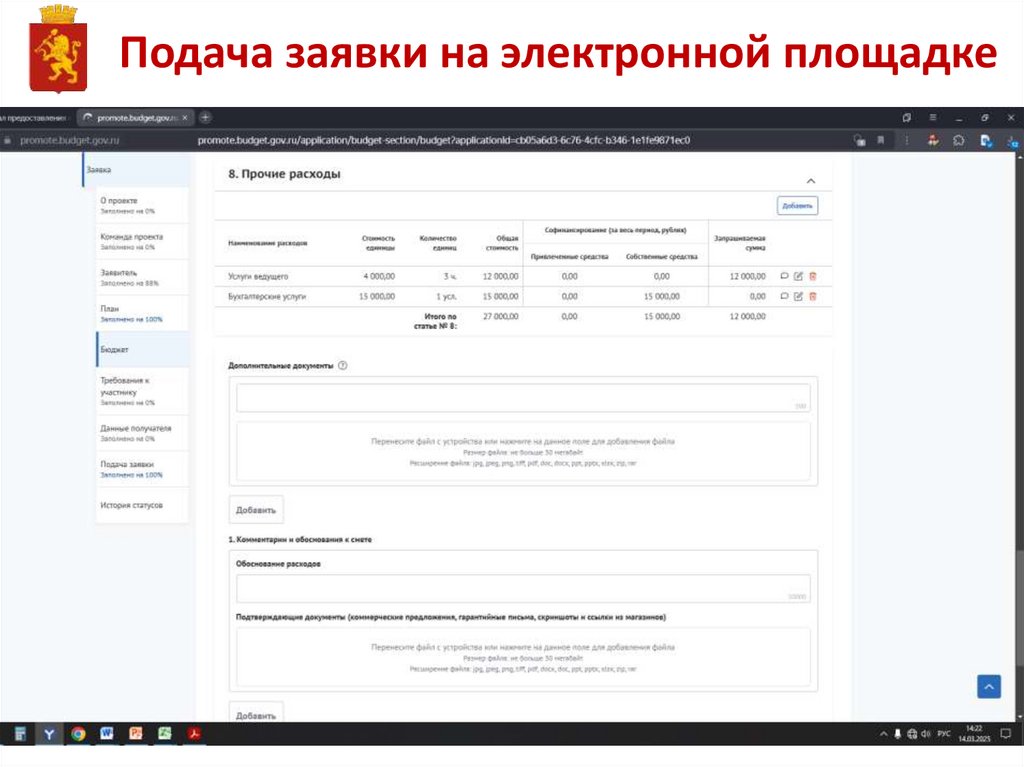Click the Дополнительные документы description input

click(523, 398)
